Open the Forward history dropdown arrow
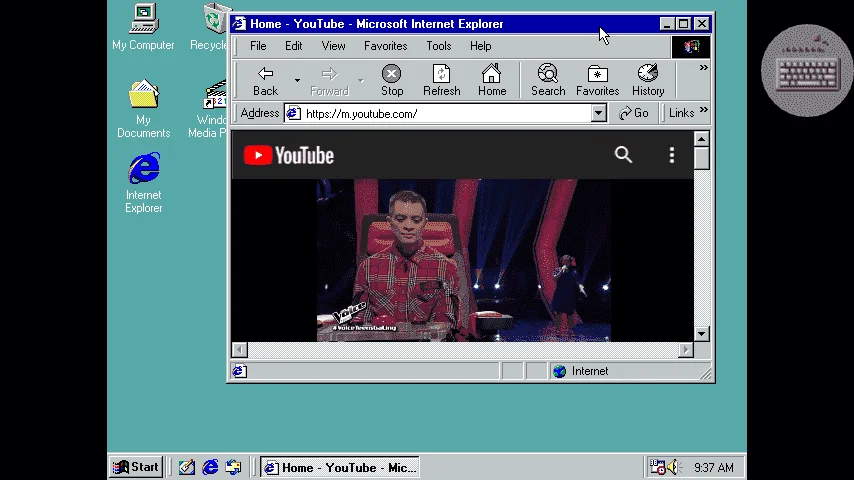854x480 pixels. click(361, 81)
